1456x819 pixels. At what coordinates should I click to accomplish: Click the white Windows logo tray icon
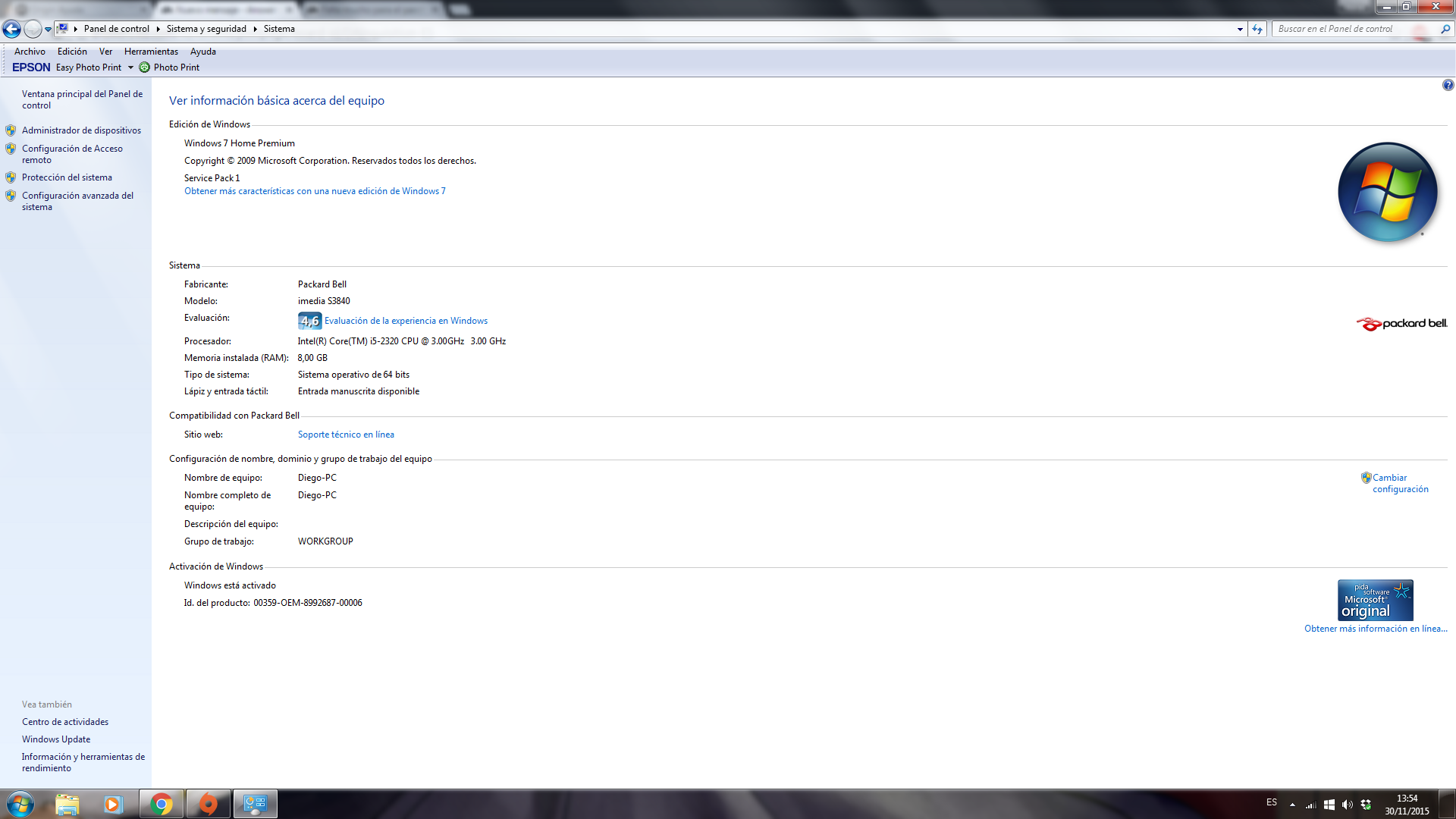(x=1329, y=805)
